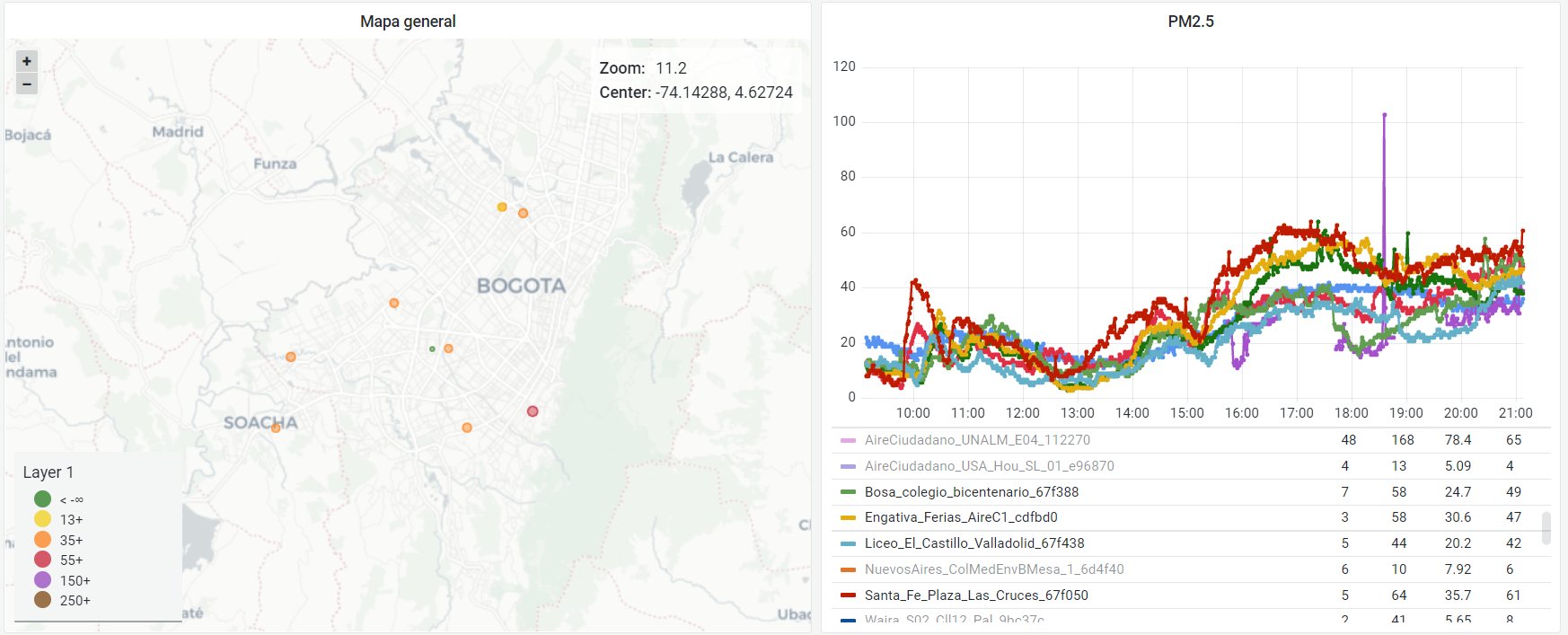Click the small green map marker
The width and height of the screenshot is (1568, 635).
[x=432, y=348]
